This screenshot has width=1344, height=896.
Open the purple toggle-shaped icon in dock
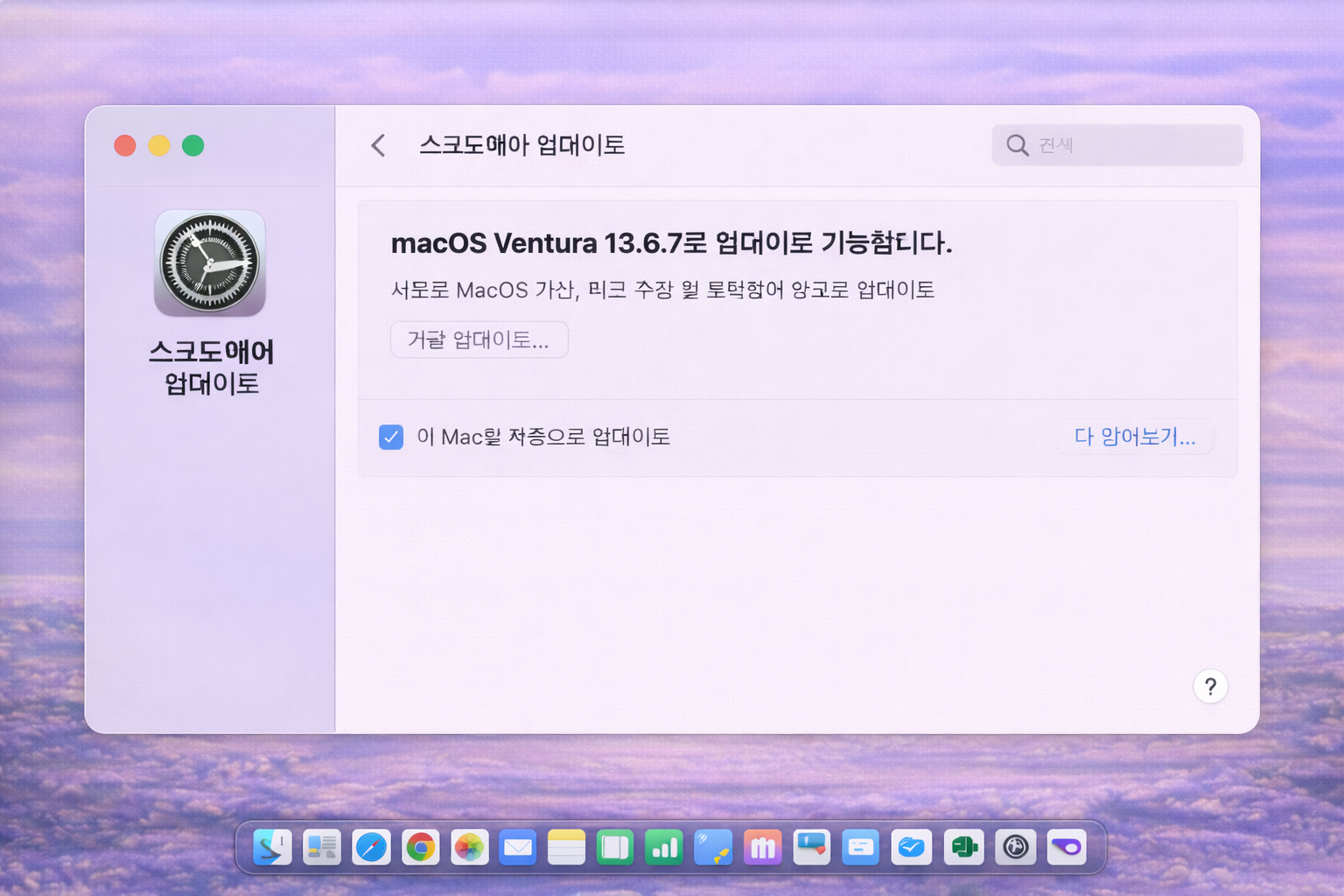point(1067,847)
